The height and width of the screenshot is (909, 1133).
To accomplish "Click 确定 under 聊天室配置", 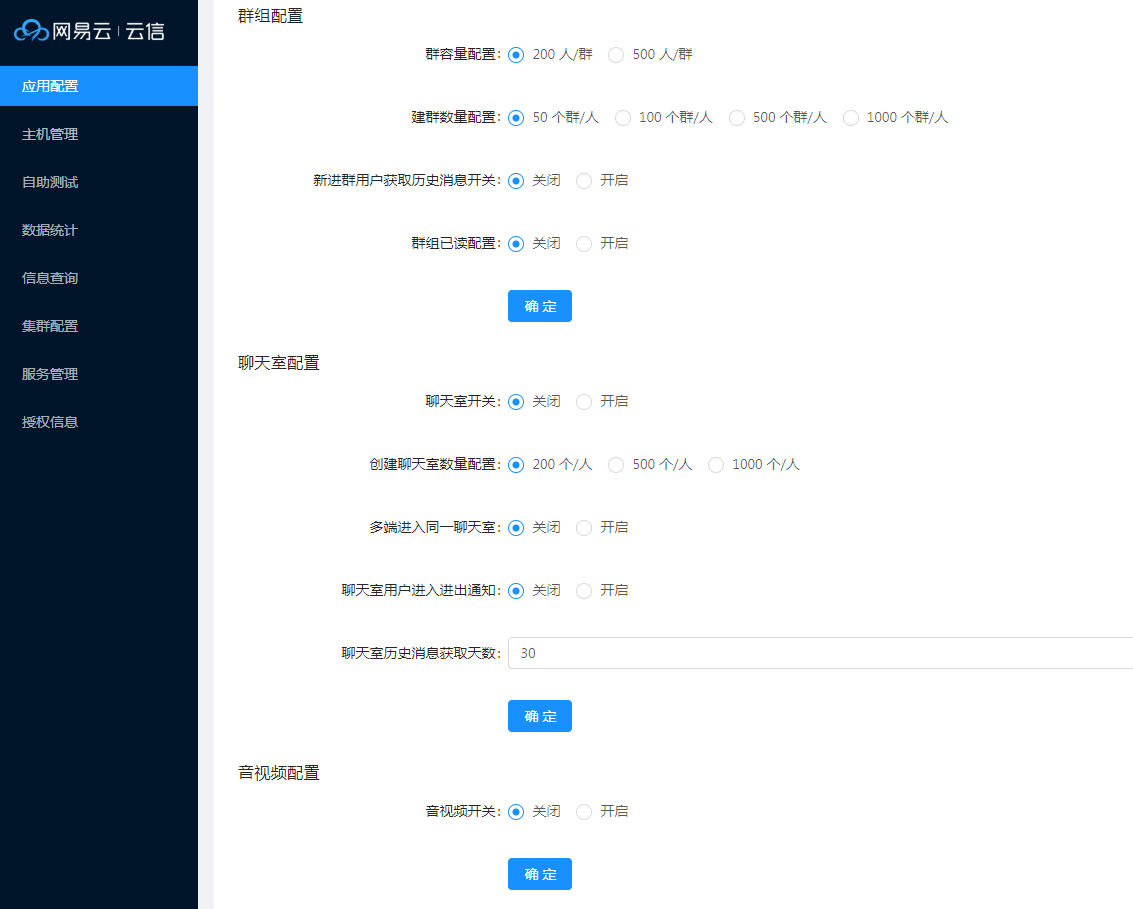I will click(x=539, y=715).
